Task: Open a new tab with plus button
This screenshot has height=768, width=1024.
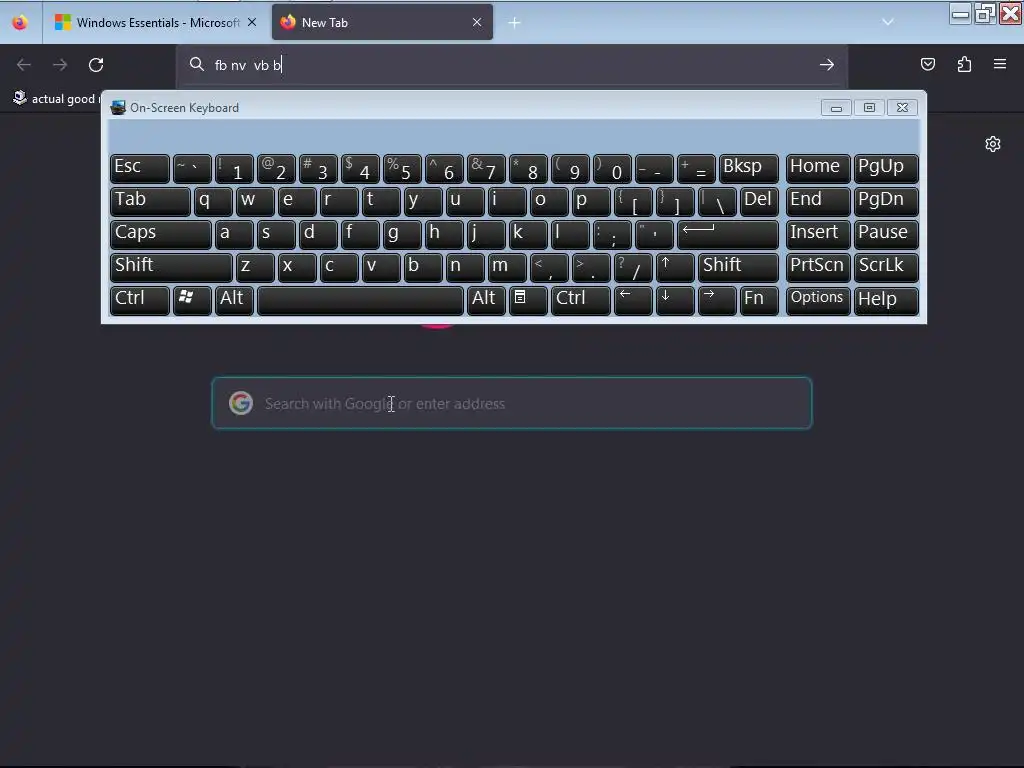Action: coord(515,23)
